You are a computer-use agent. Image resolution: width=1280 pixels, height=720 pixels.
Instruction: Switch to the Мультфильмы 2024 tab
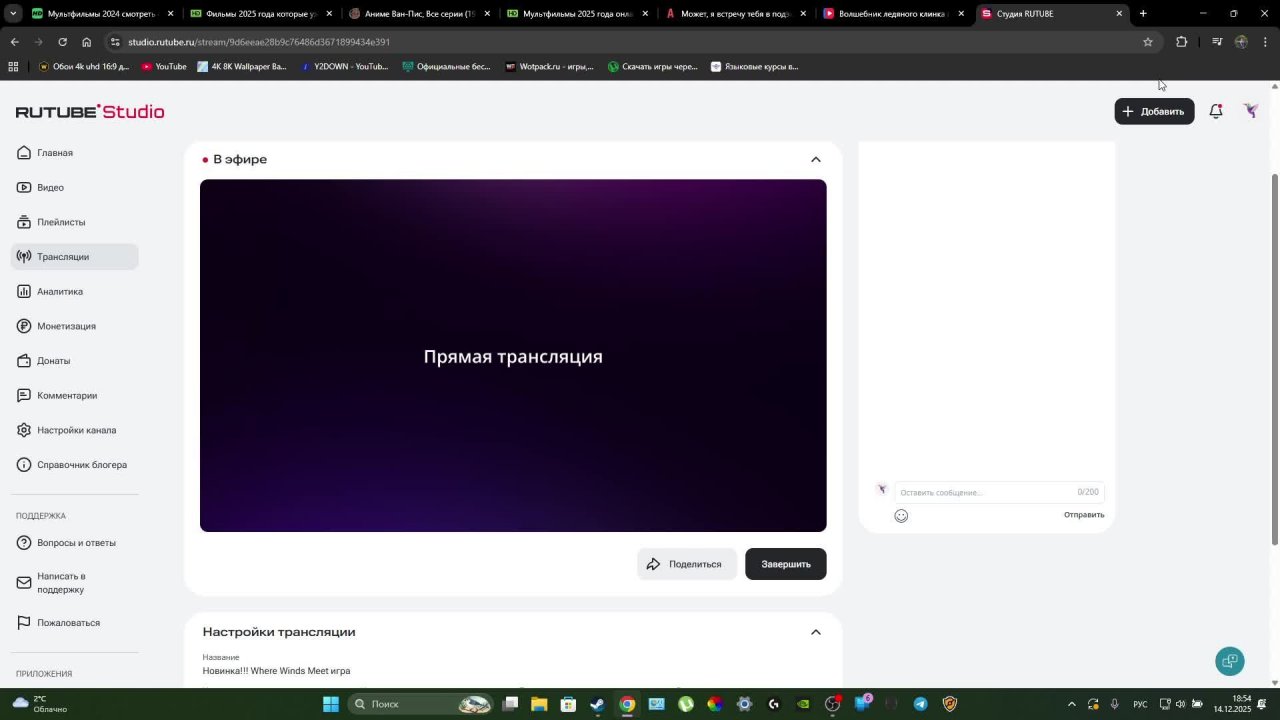tap(103, 14)
